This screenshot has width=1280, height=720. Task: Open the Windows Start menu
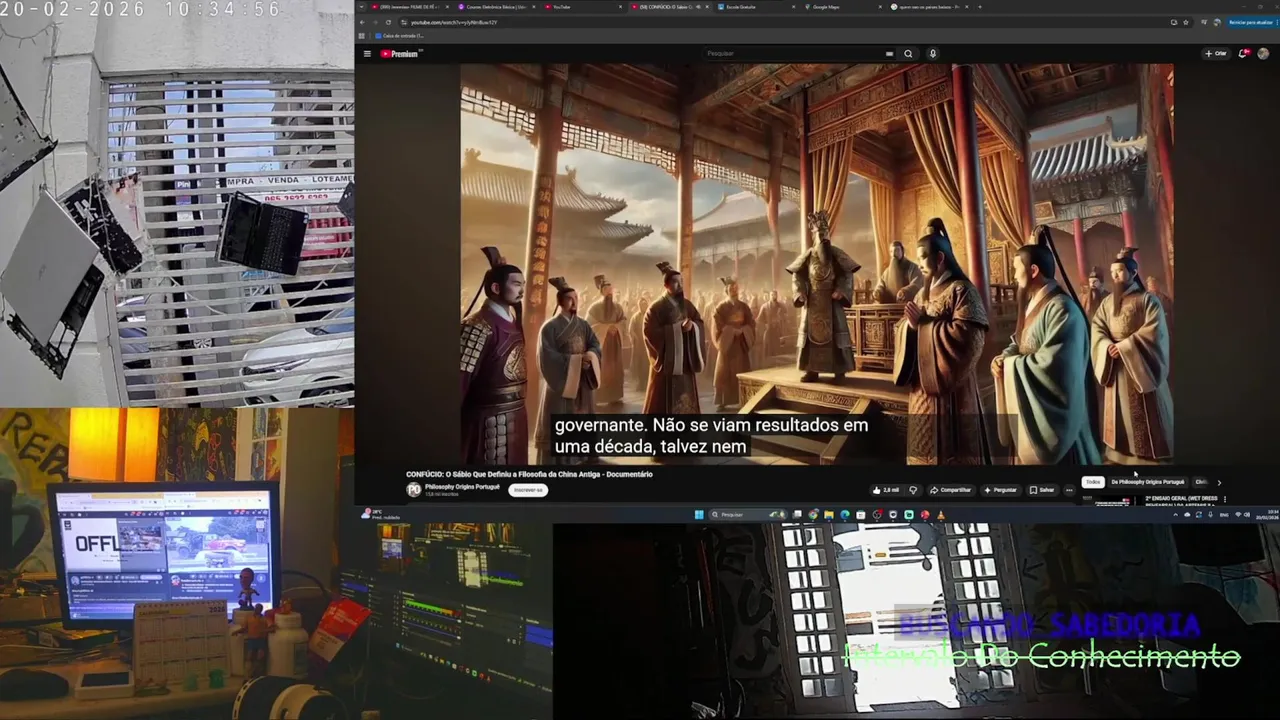699,515
